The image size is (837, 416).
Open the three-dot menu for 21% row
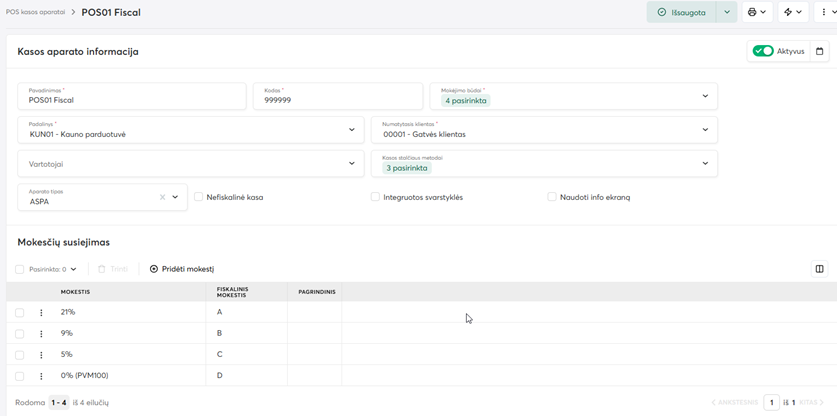click(x=41, y=313)
